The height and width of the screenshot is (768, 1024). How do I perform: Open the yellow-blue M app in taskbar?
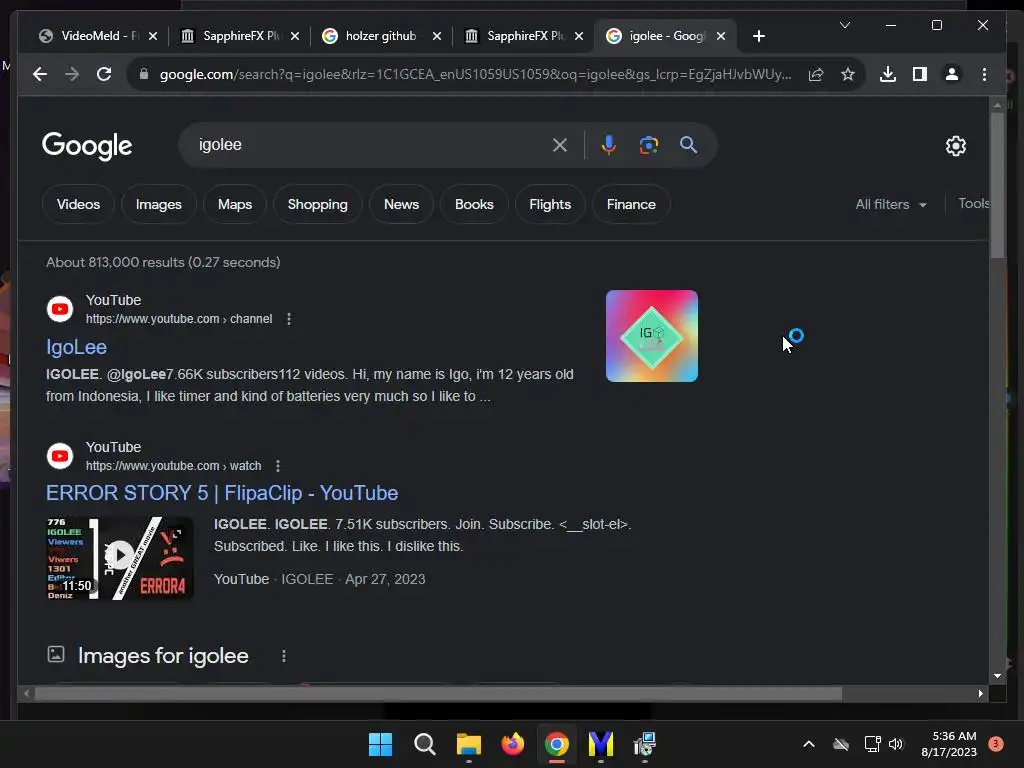click(x=601, y=744)
